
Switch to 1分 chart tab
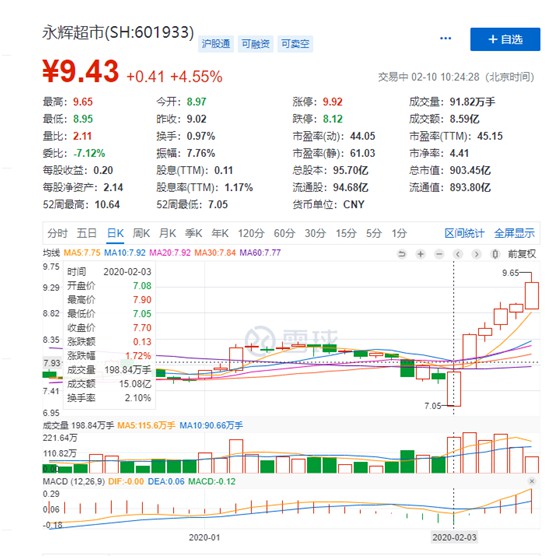pos(399,233)
